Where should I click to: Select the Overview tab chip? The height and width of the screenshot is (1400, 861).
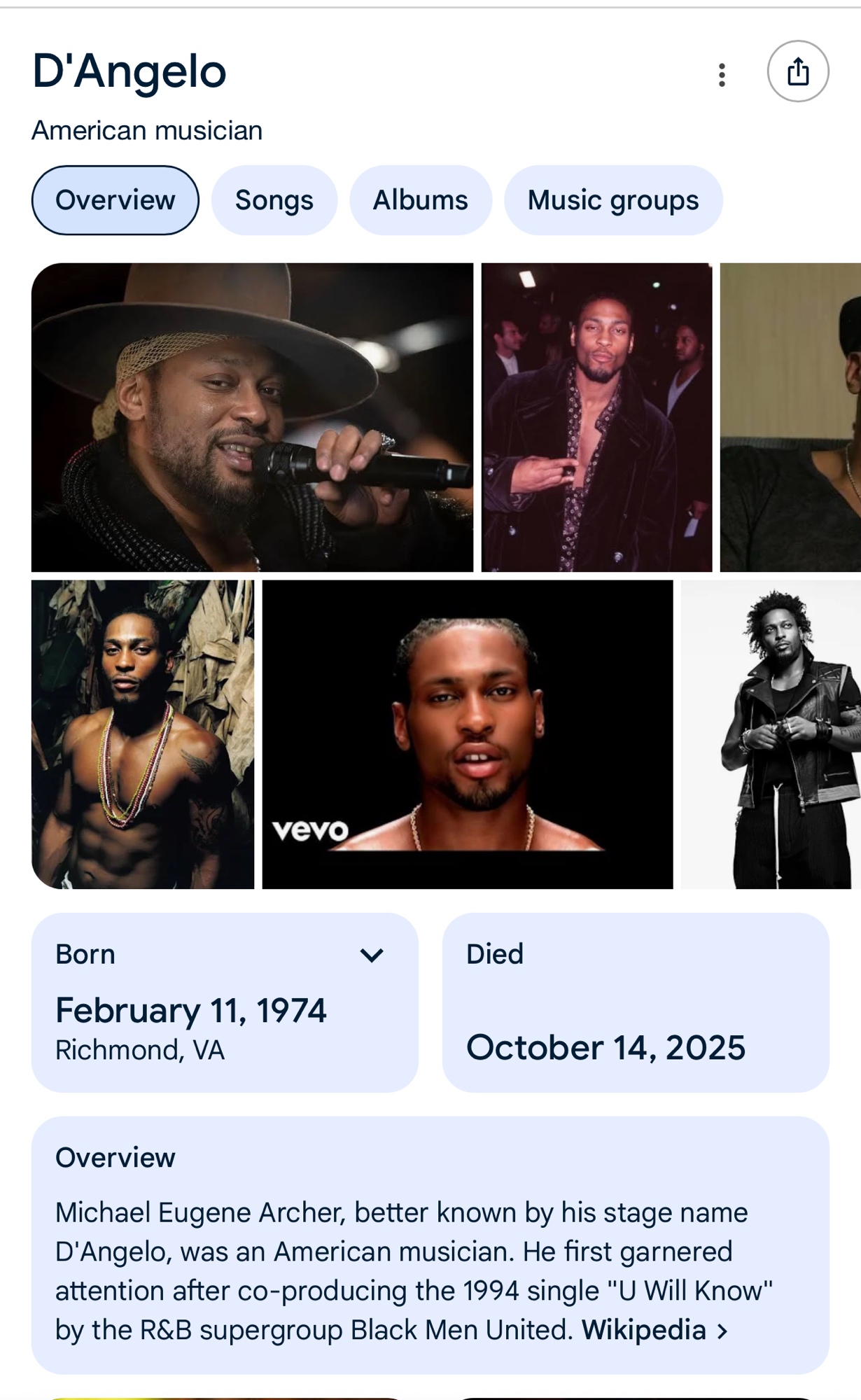click(x=115, y=200)
